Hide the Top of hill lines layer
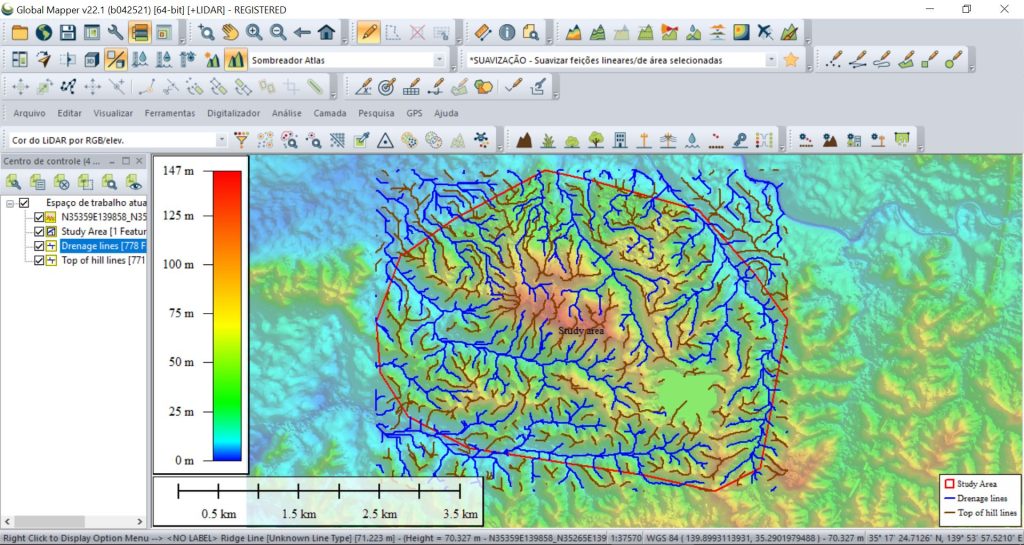Viewport: 1024px width, 545px height. 39,260
